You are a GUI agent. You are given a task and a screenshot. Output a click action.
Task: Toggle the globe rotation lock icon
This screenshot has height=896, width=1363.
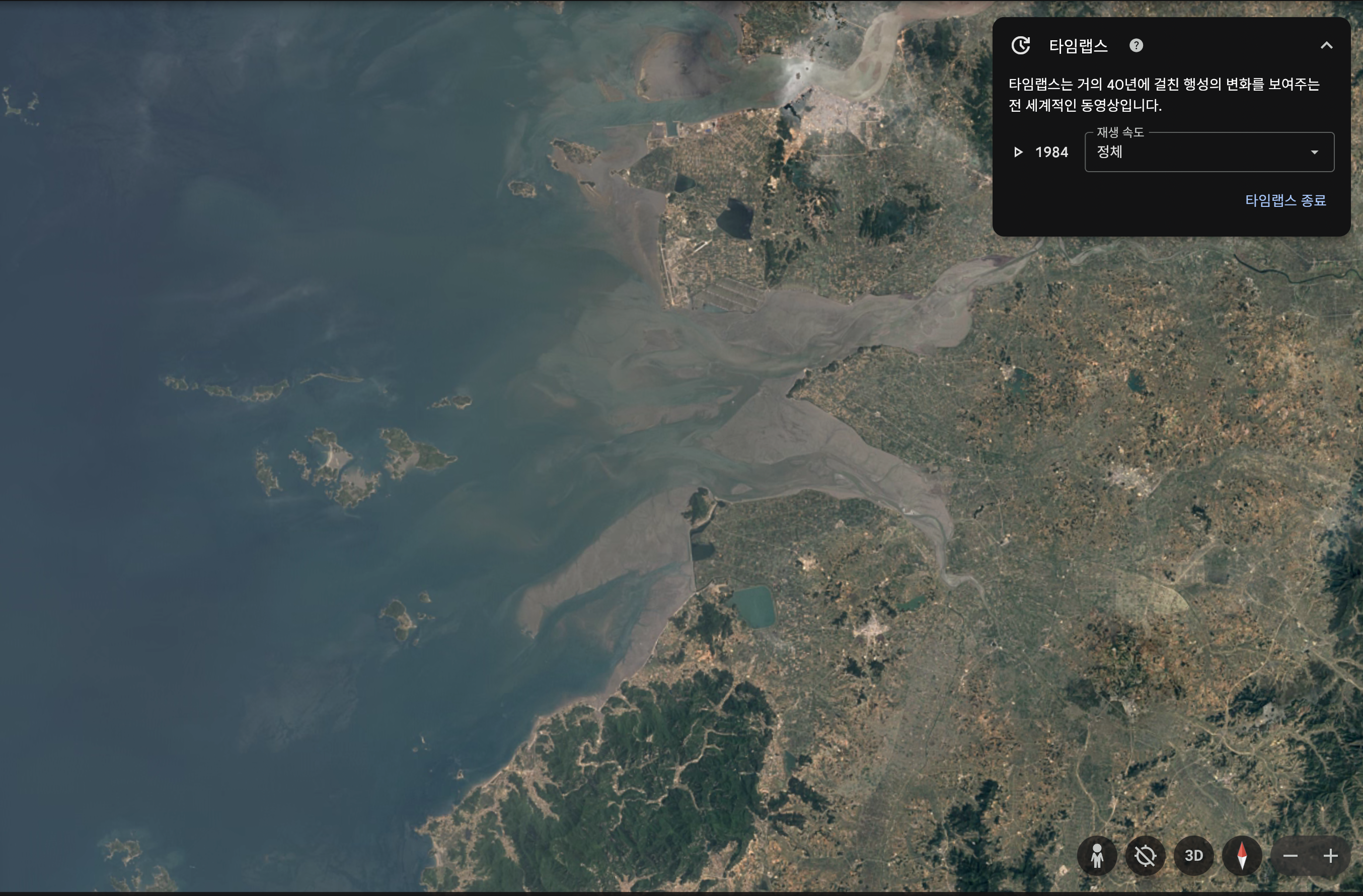tap(1145, 856)
